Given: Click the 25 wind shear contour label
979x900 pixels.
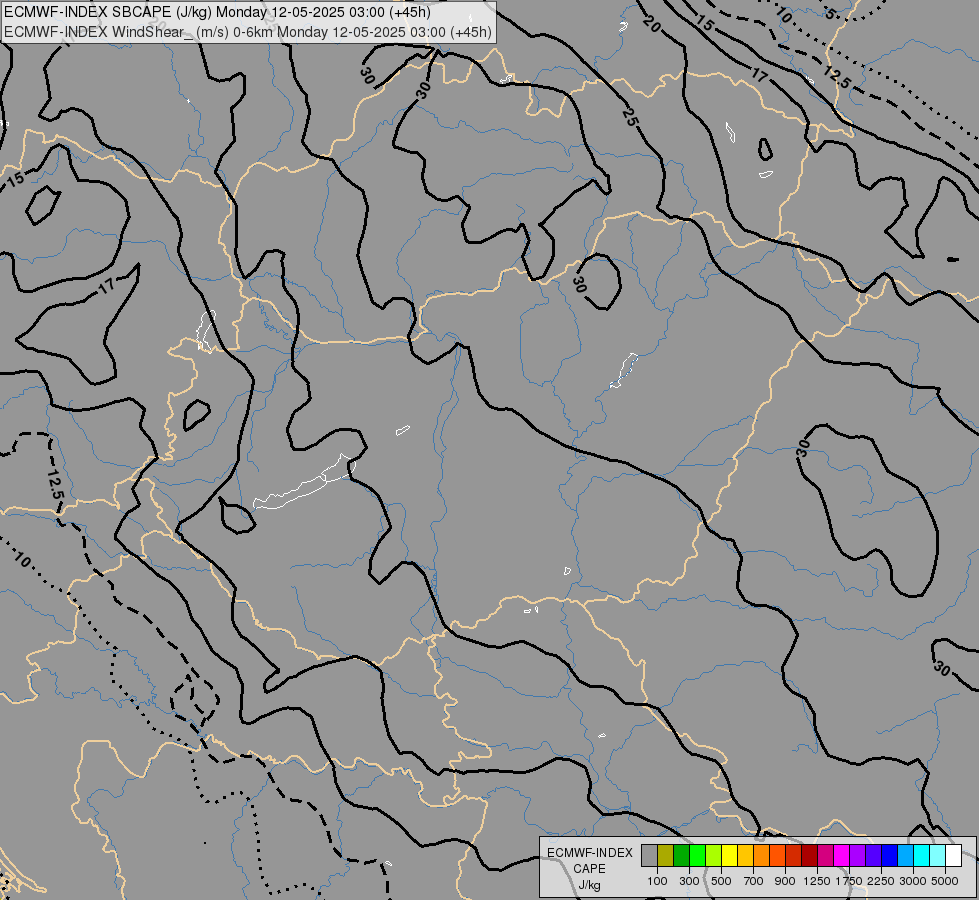Looking at the screenshot, I should click(630, 117).
